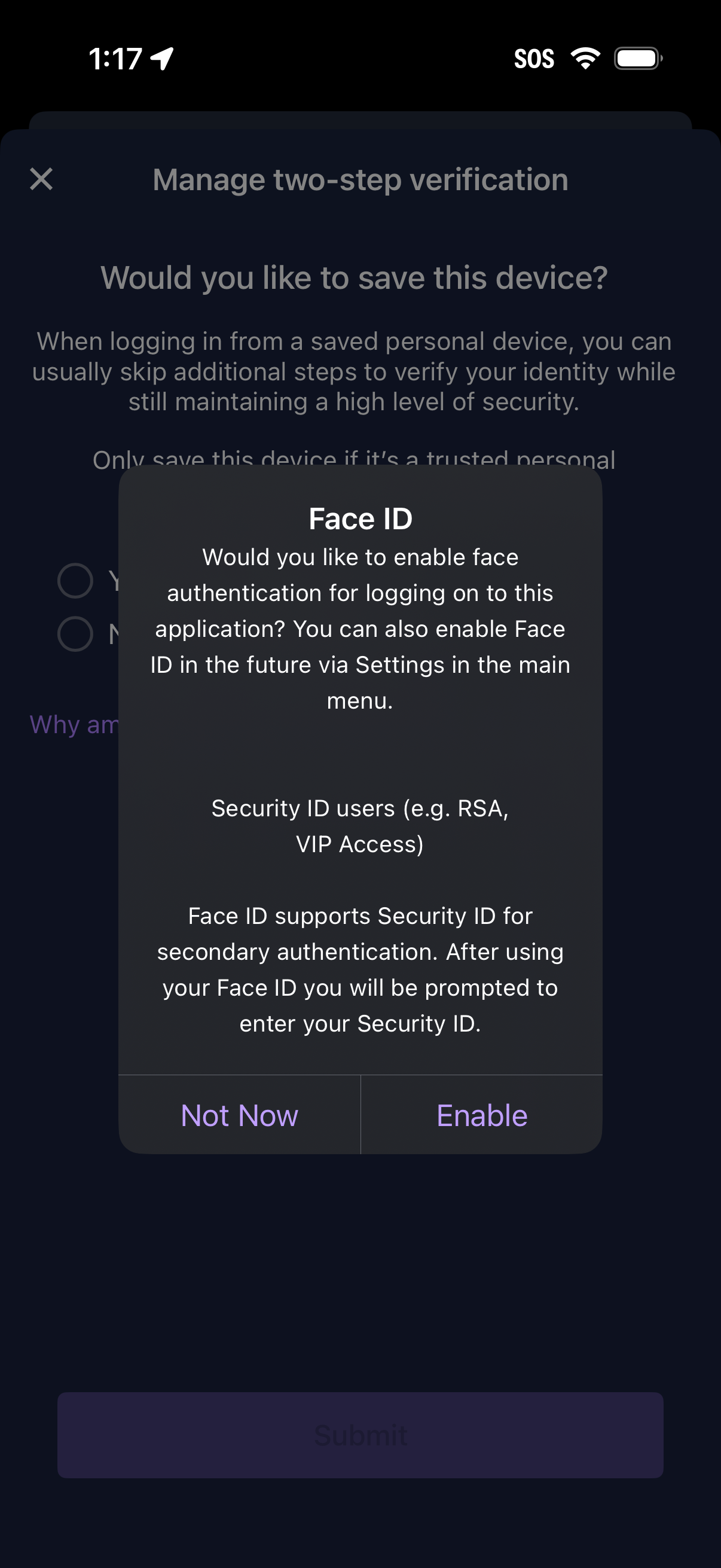721x1568 pixels.
Task: Open the partially hidden "Why am" link
Action: 74,725
